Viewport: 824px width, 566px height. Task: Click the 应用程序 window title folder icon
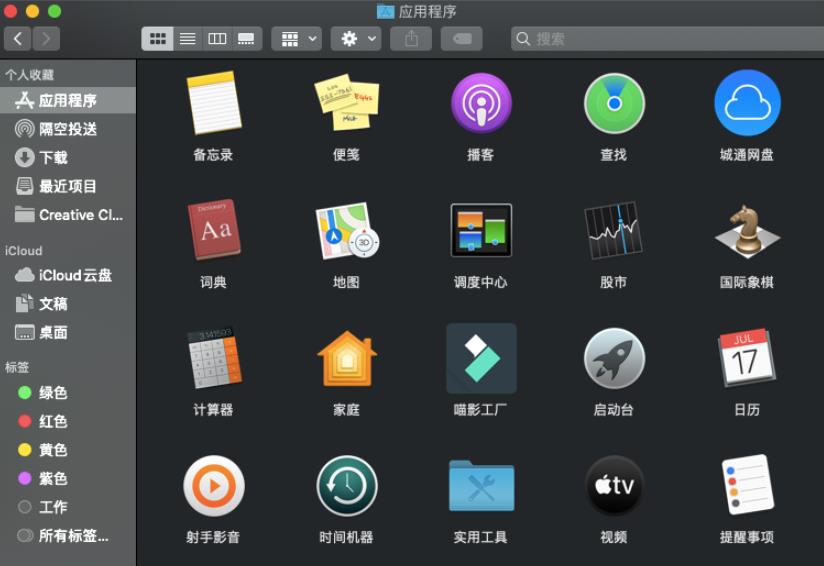(386, 12)
